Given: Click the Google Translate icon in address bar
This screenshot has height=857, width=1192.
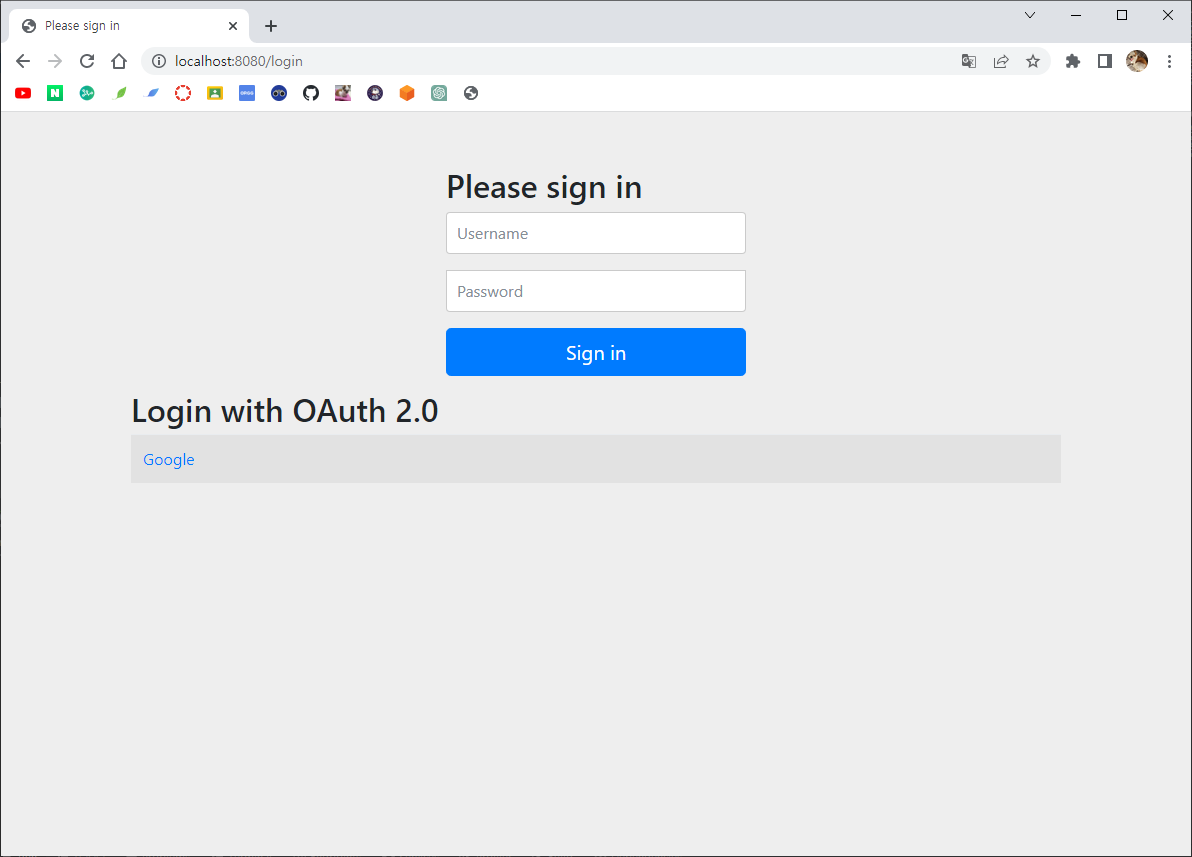Looking at the screenshot, I should tap(968, 61).
